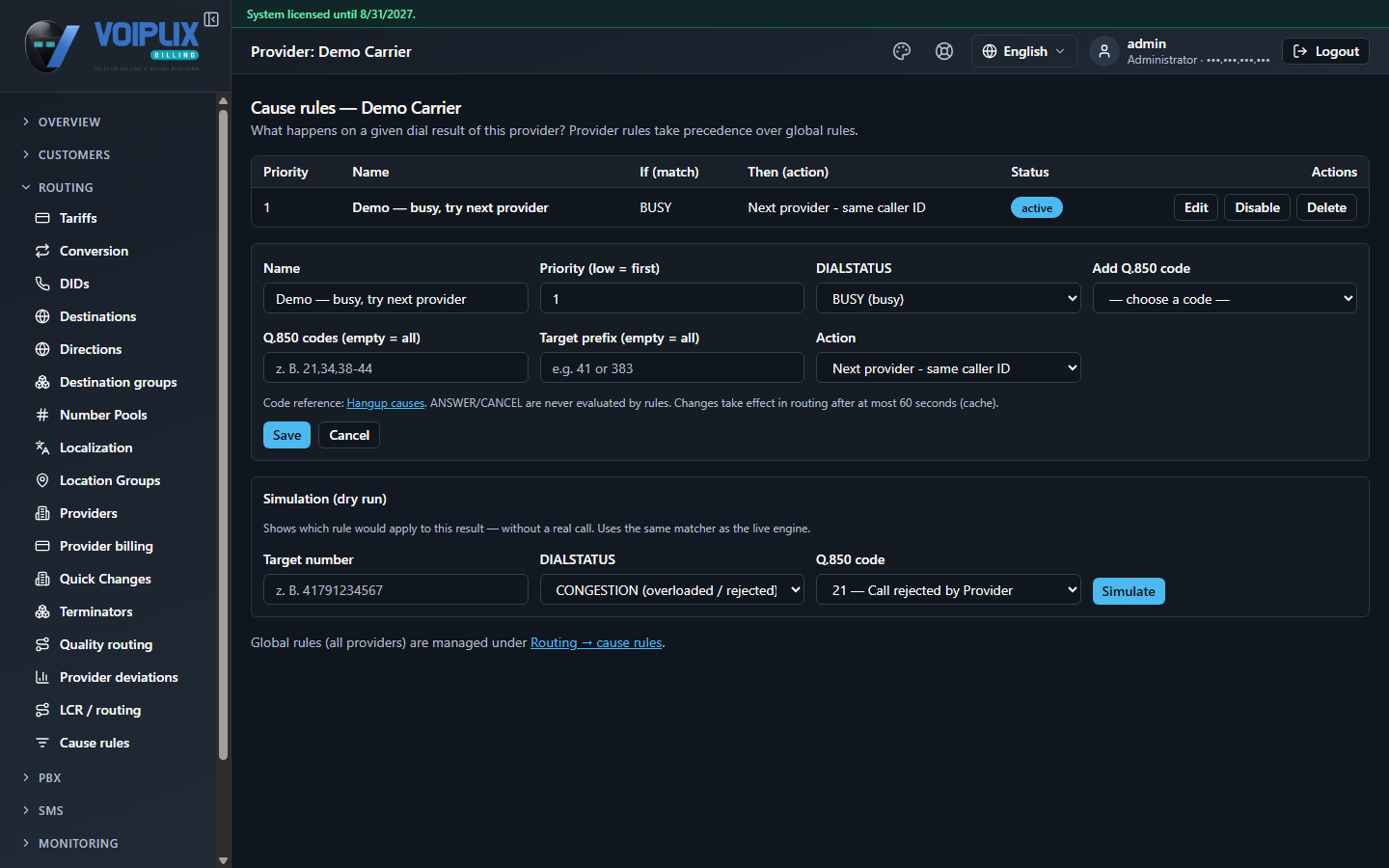Click the admin user avatar icon

[1104, 51]
